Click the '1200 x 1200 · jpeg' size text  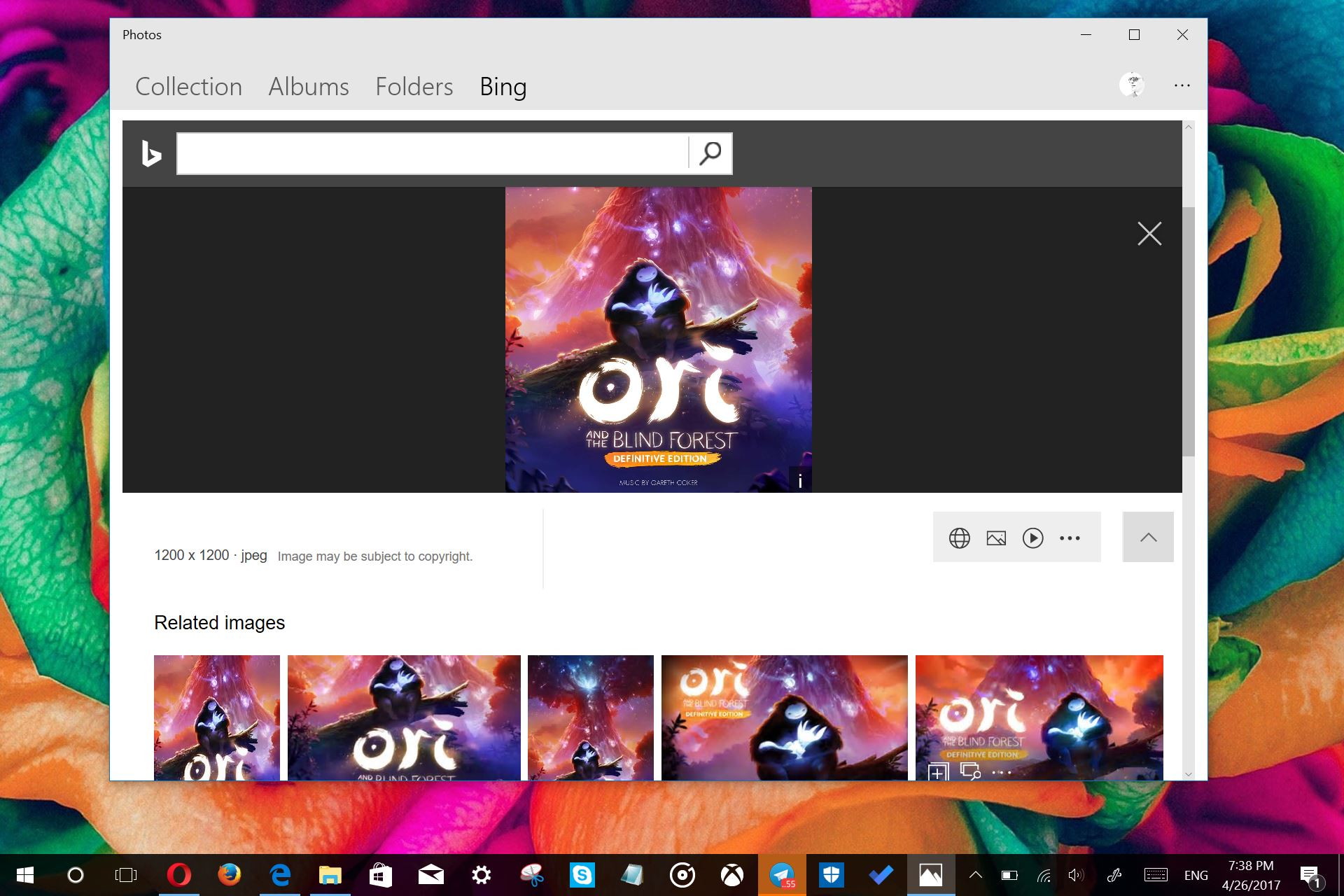pyautogui.click(x=211, y=555)
